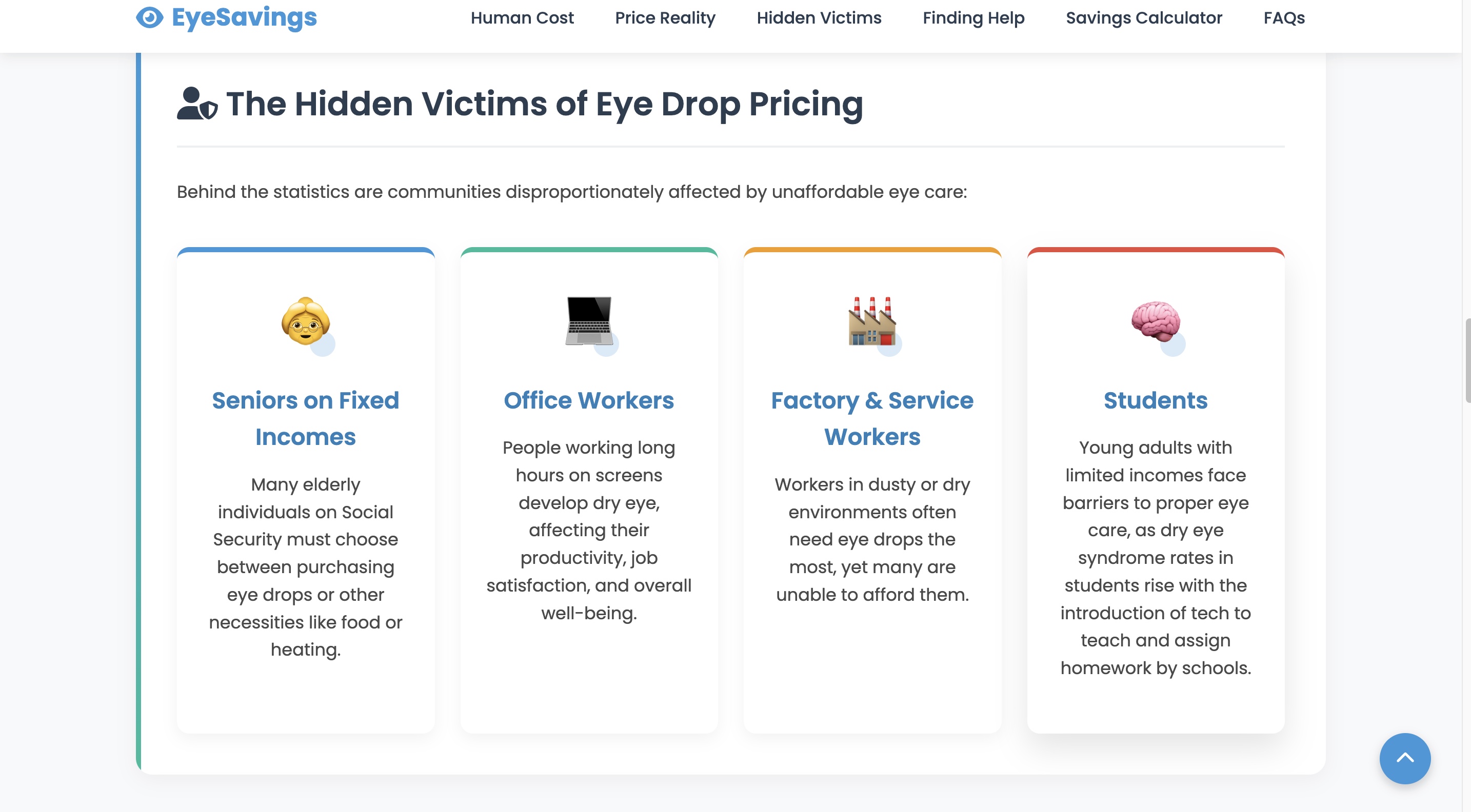
Task: Click the elderly woman emoji icon
Action: (306, 321)
